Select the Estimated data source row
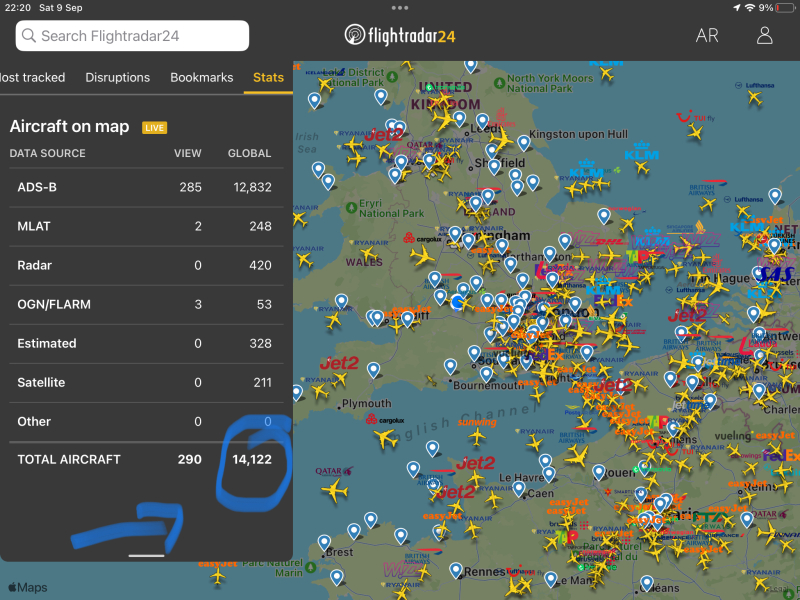 click(x=146, y=343)
